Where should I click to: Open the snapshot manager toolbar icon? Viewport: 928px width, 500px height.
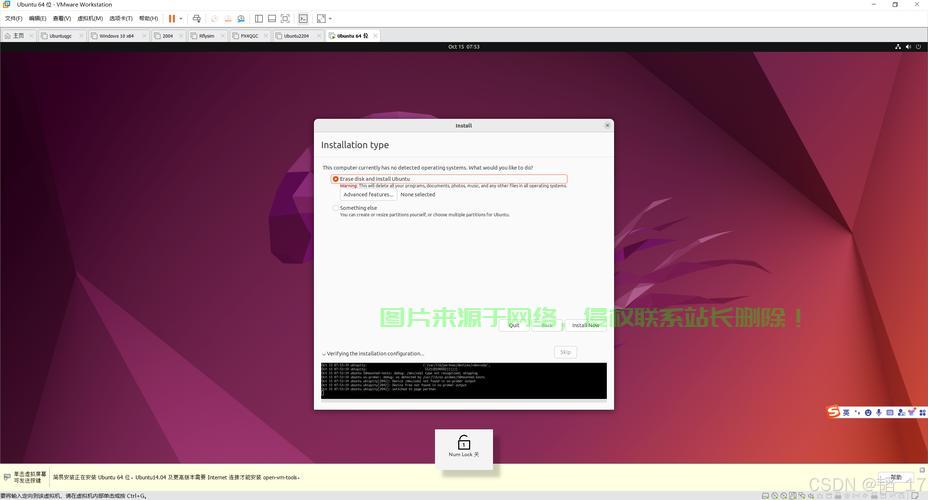[x=241, y=19]
